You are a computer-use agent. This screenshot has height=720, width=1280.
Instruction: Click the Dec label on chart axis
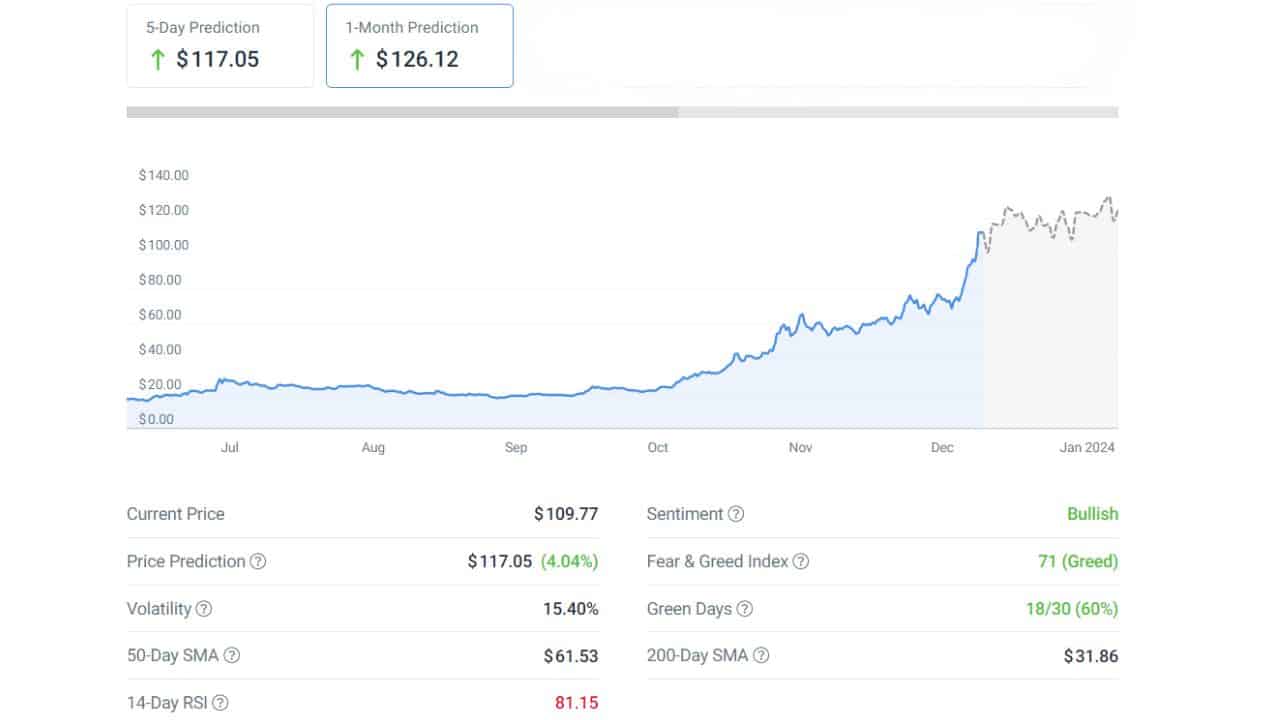coord(942,448)
